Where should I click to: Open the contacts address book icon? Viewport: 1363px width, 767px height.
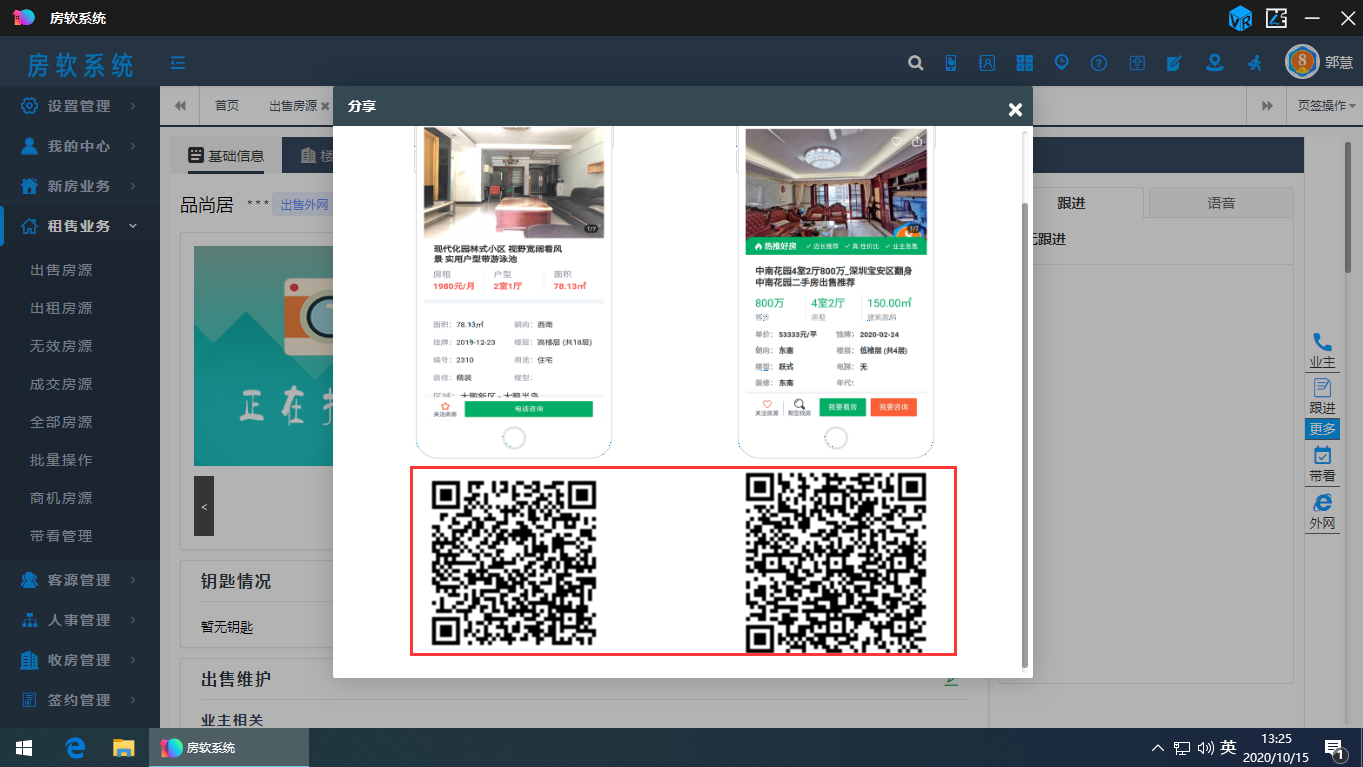point(987,63)
